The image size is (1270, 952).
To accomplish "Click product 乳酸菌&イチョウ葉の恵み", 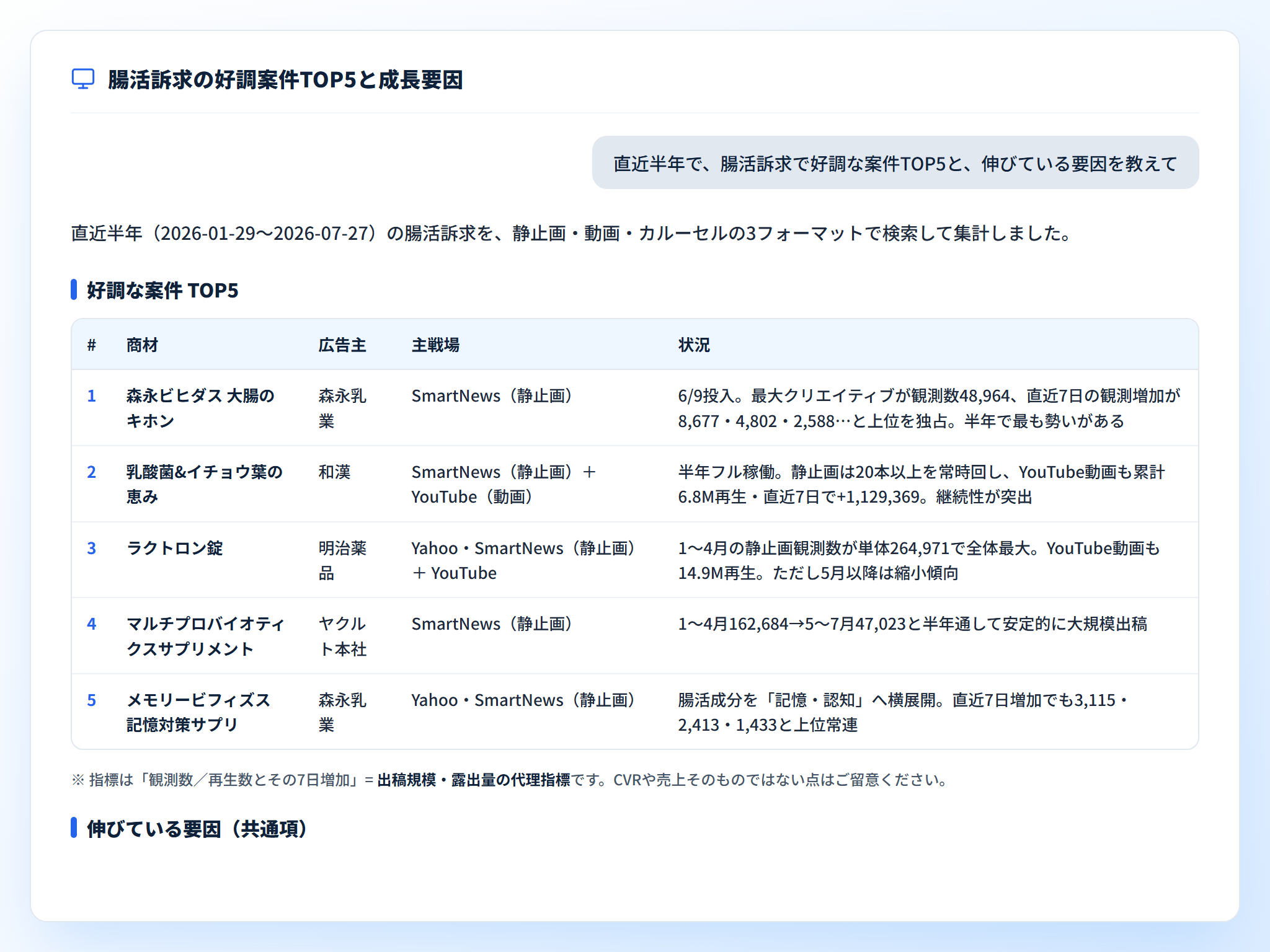I will (x=205, y=484).
